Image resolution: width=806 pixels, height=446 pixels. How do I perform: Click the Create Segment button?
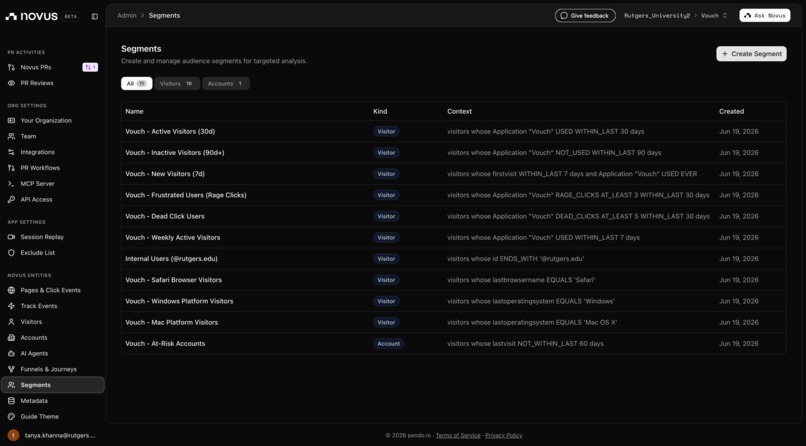click(751, 54)
